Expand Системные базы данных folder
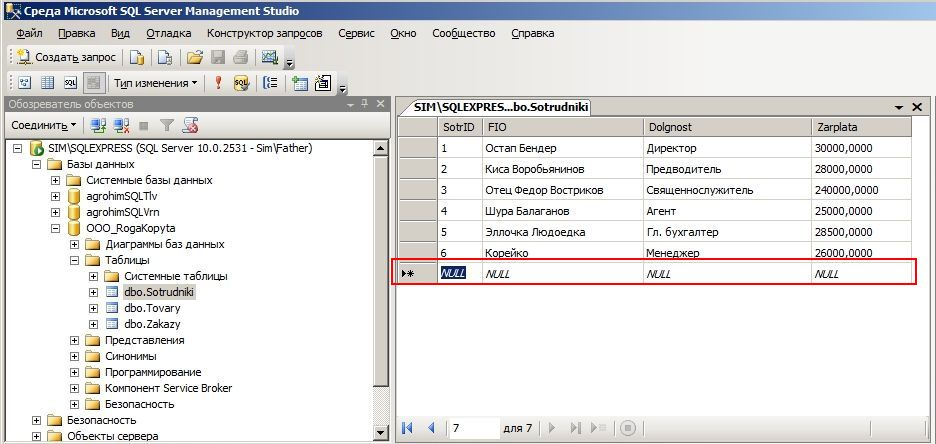 click(56, 180)
